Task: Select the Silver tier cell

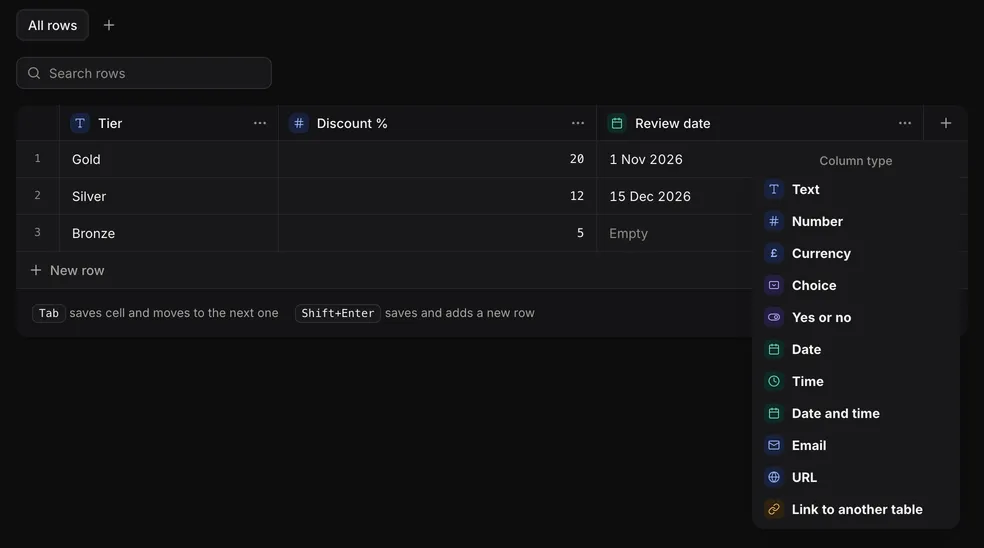Action: pos(169,196)
